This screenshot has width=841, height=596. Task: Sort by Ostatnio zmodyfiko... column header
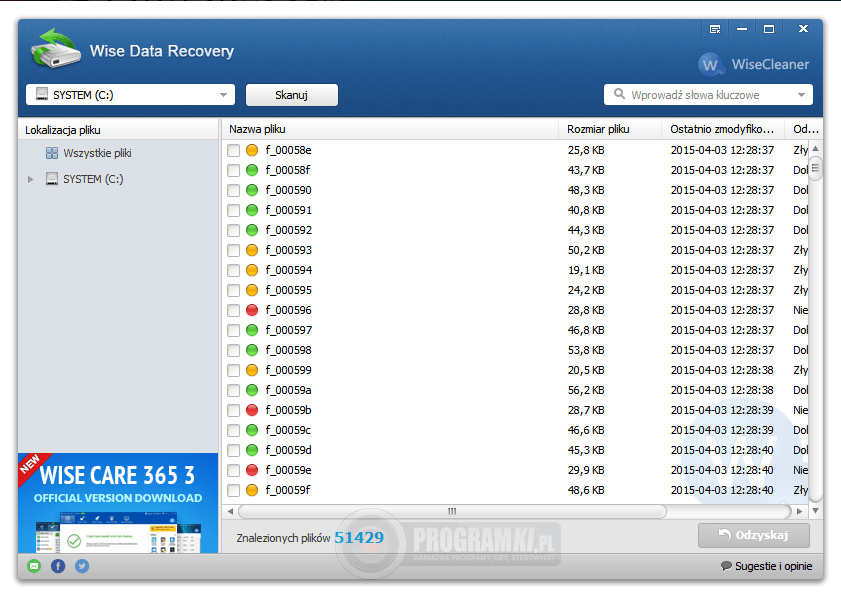(723, 129)
